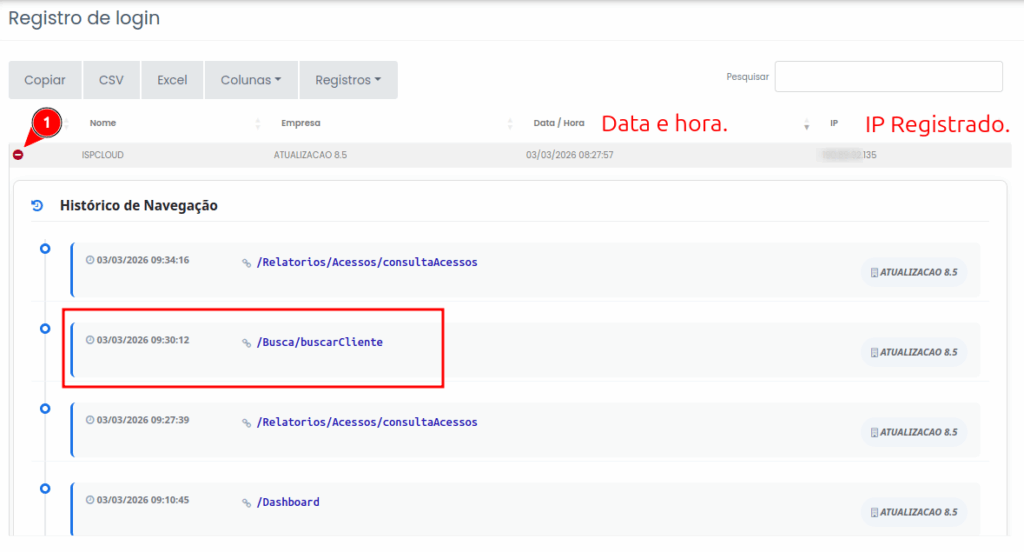Image resolution: width=1024 pixels, height=552 pixels.
Task: Click the Histórico de Navegação history icon
Action: pos(38,206)
